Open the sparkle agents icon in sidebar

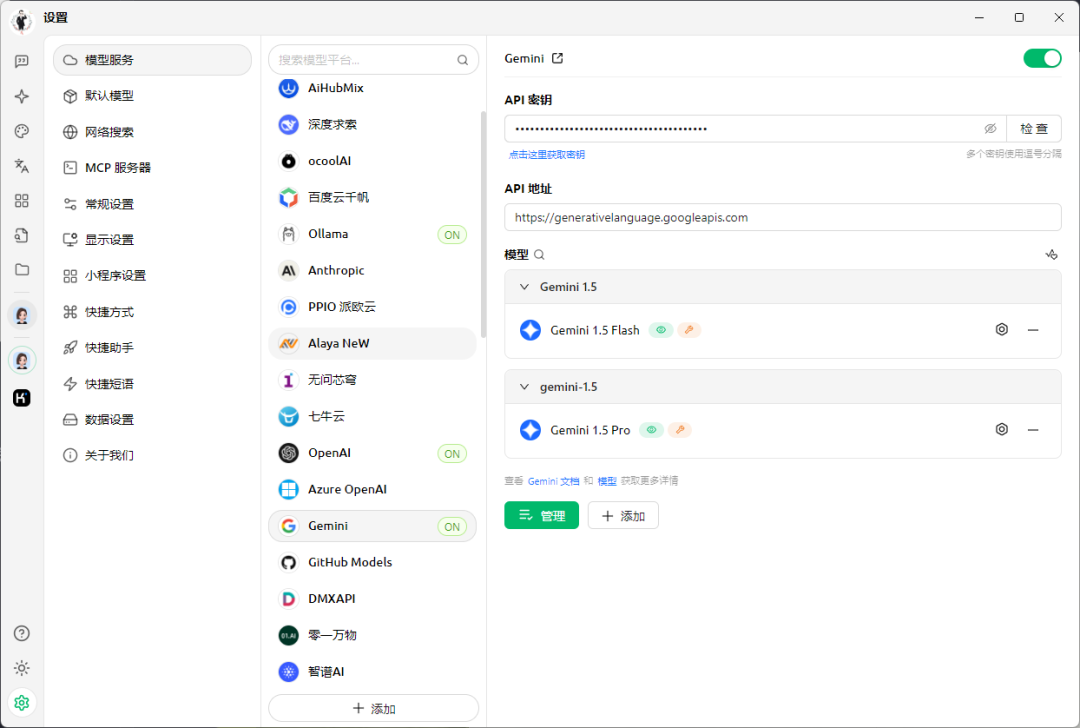[21, 96]
